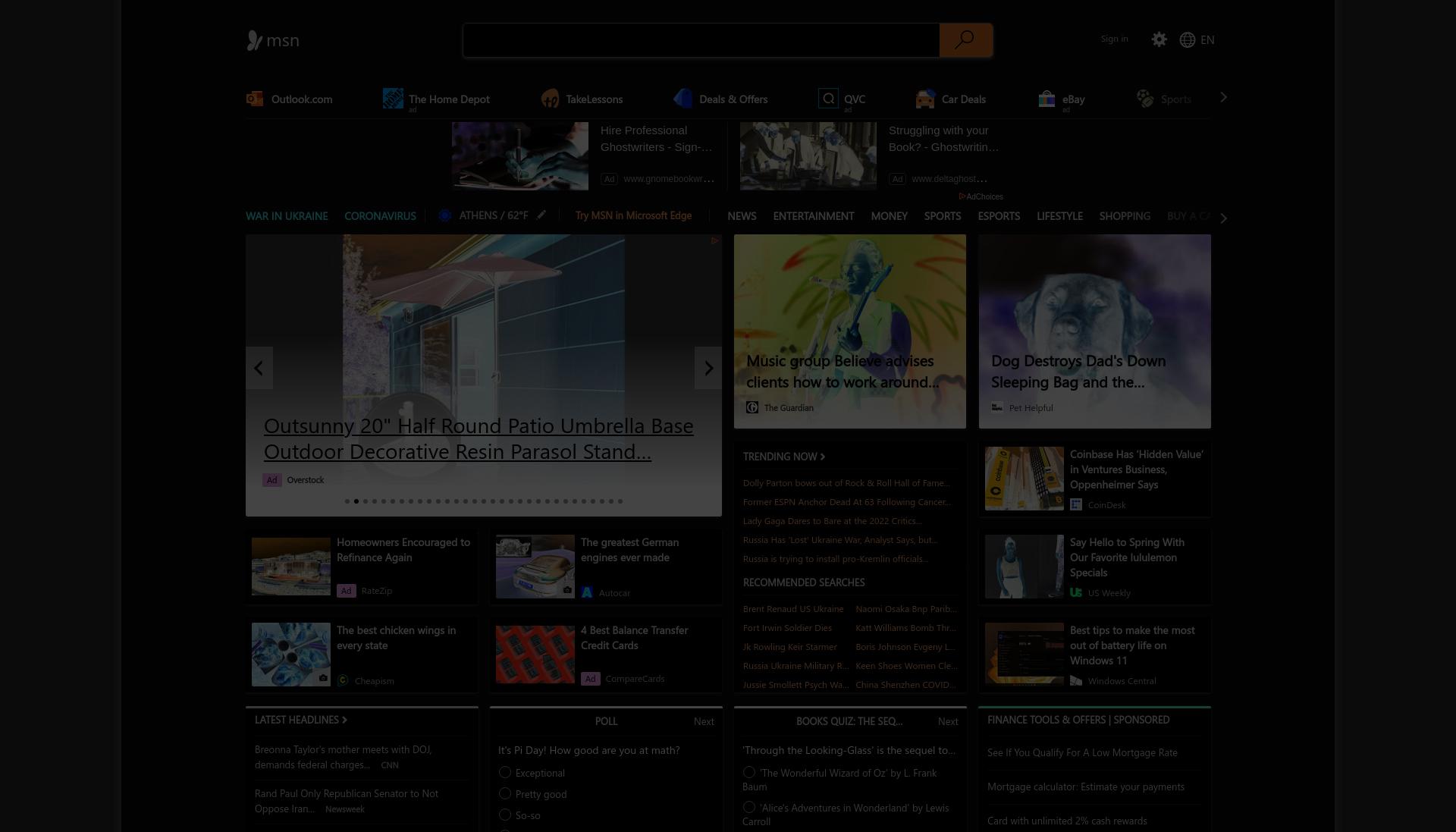The width and height of the screenshot is (1456, 832).
Task: Open Entertainment section
Action: tap(814, 216)
